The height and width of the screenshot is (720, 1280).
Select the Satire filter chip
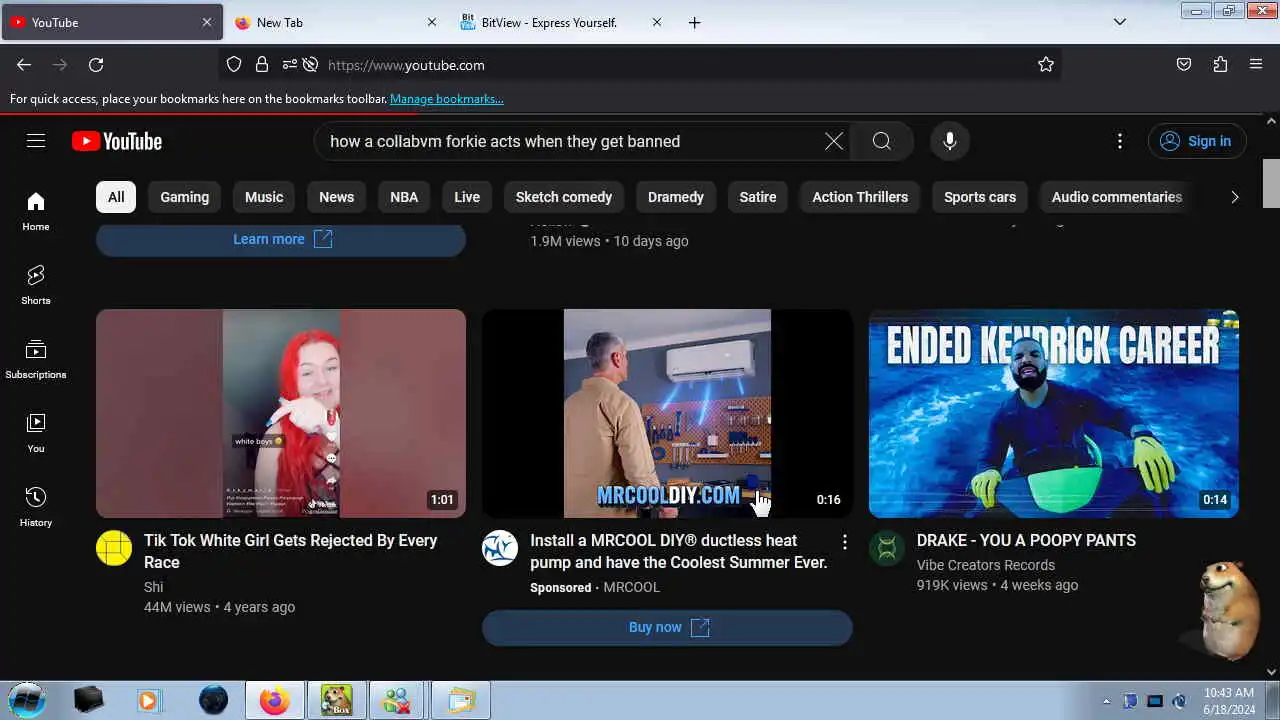758,197
